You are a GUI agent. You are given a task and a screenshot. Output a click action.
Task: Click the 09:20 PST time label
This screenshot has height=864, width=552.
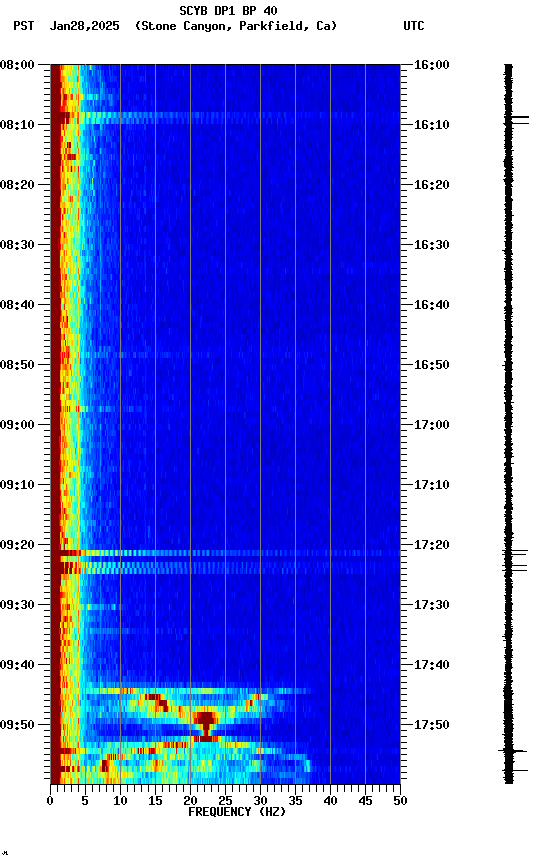(17, 545)
